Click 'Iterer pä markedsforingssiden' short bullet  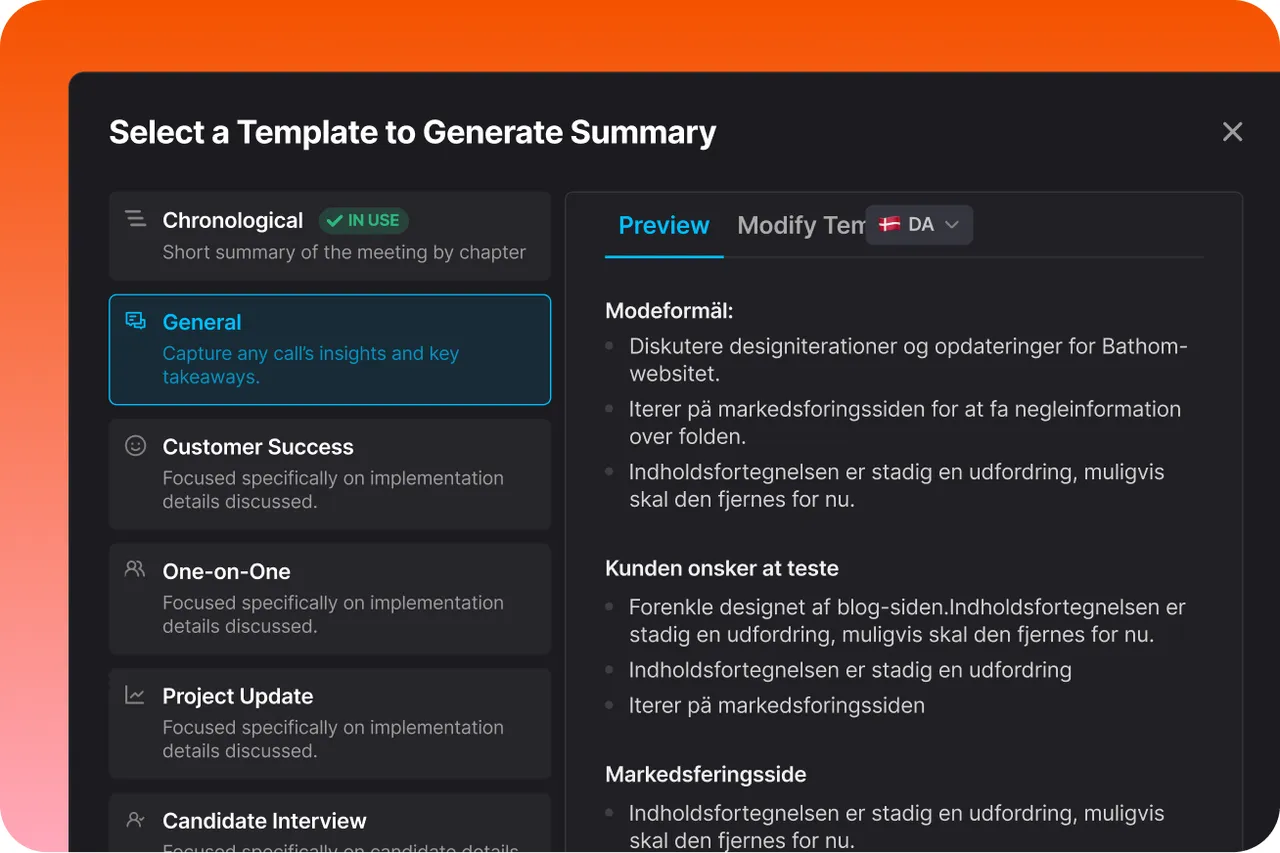pyautogui.click(x=777, y=705)
